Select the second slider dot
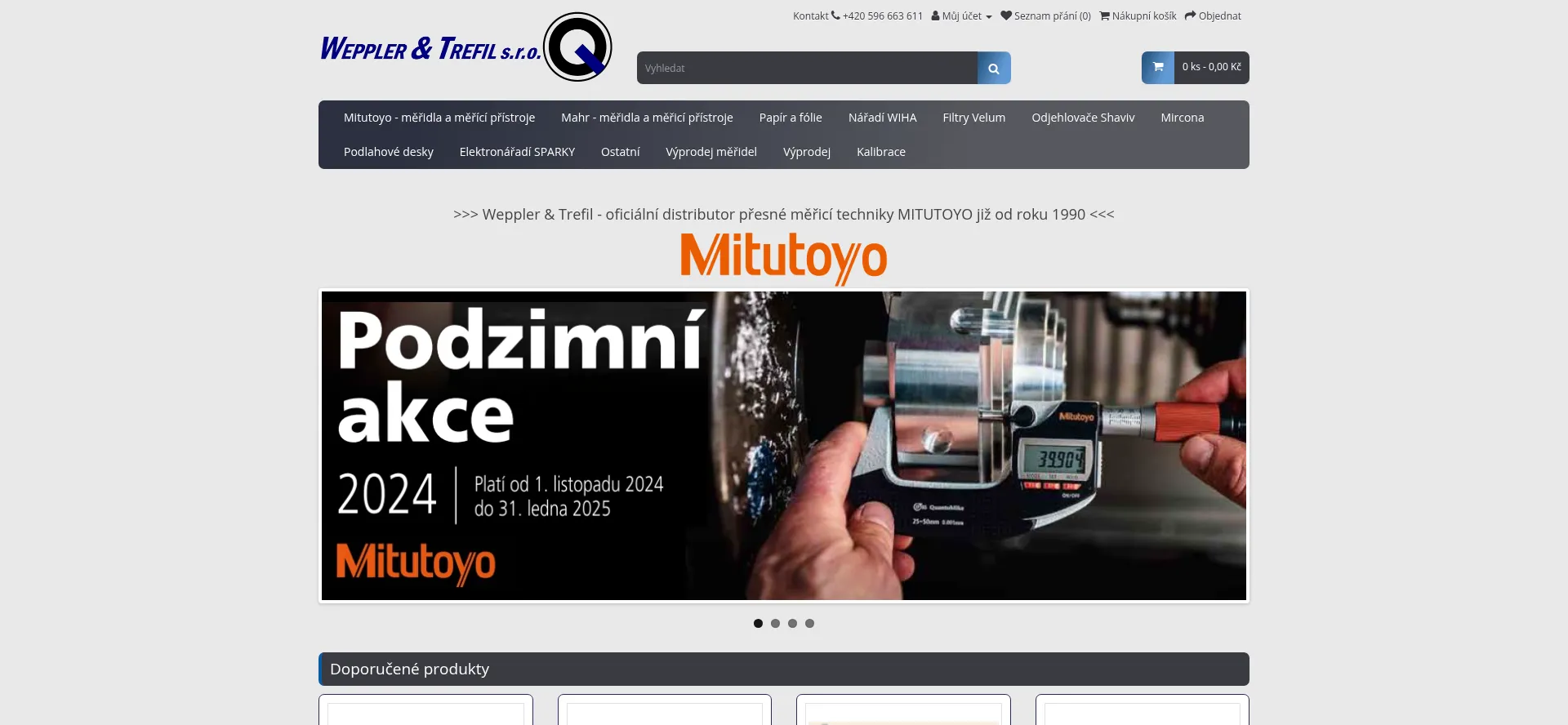Screen dimensions: 1568x725 [775, 623]
